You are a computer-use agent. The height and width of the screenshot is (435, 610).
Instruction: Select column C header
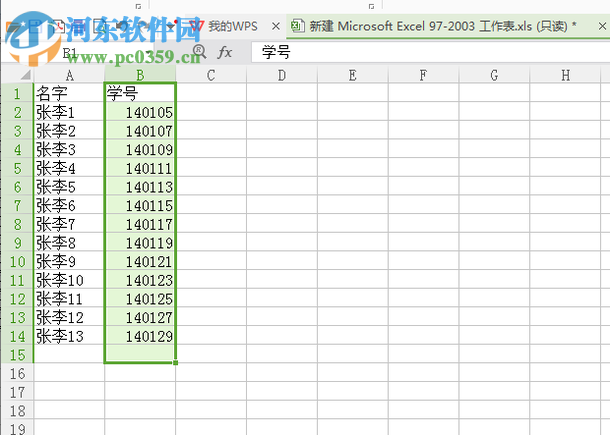tap(211, 75)
